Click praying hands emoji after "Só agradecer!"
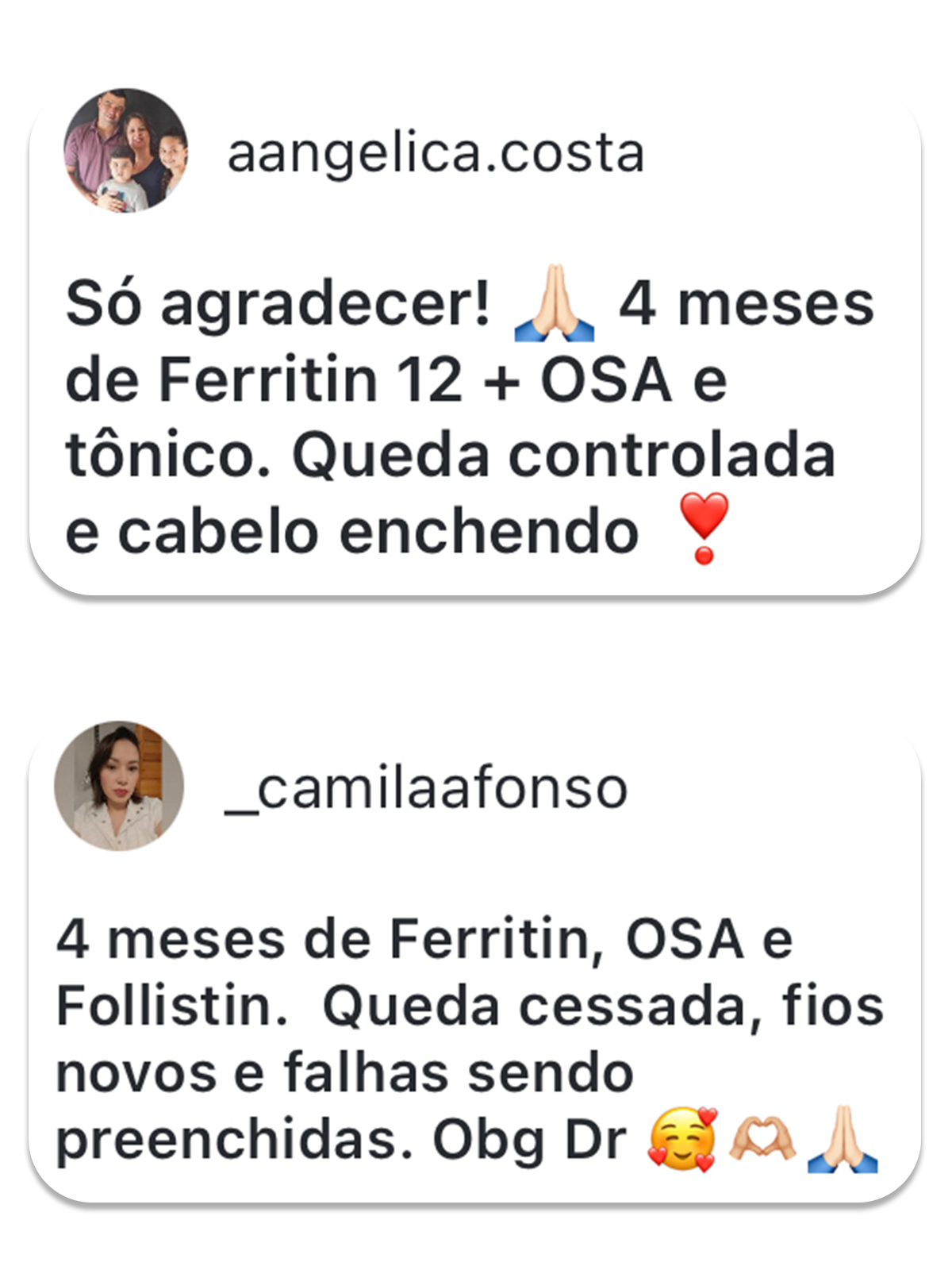This screenshot has height=1270, width=952. pyautogui.click(x=555, y=303)
